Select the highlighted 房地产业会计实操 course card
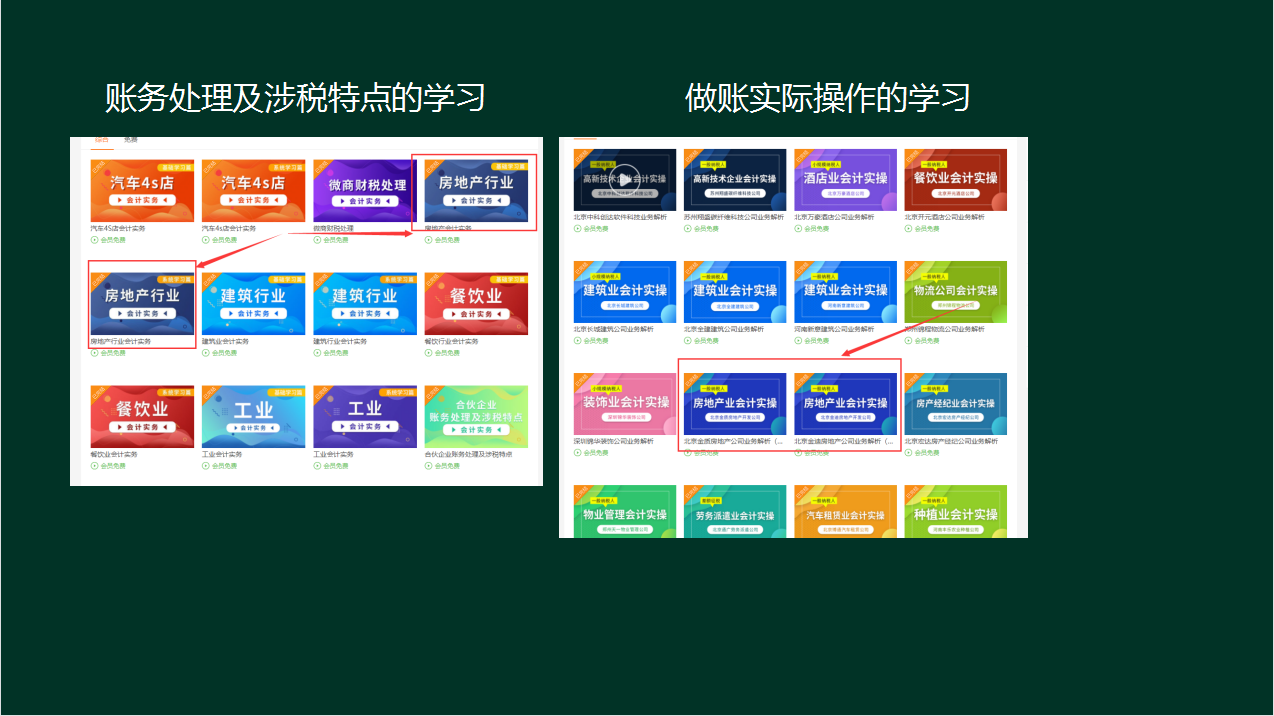 point(733,401)
